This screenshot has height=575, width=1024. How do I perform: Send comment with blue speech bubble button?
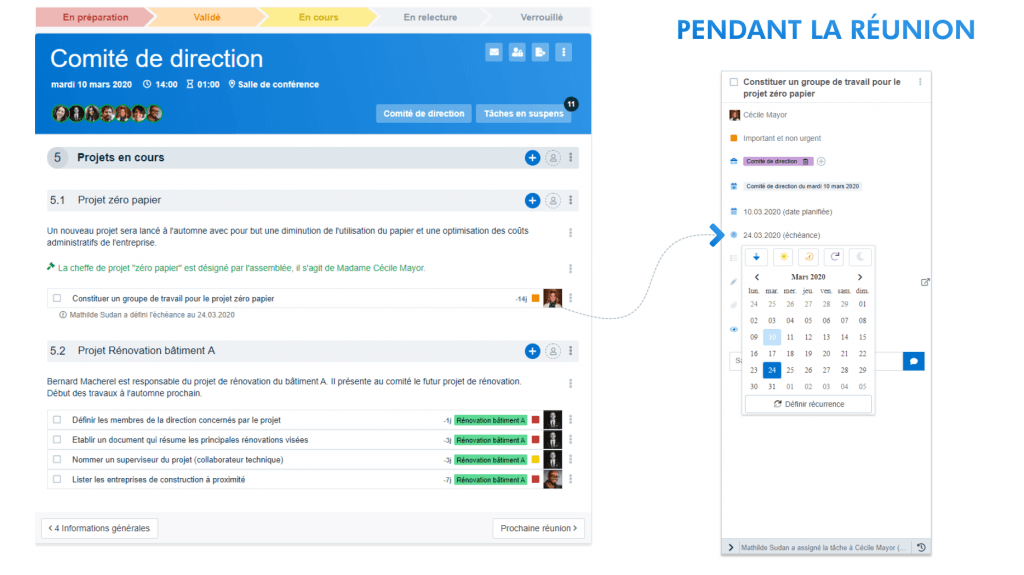[914, 361]
